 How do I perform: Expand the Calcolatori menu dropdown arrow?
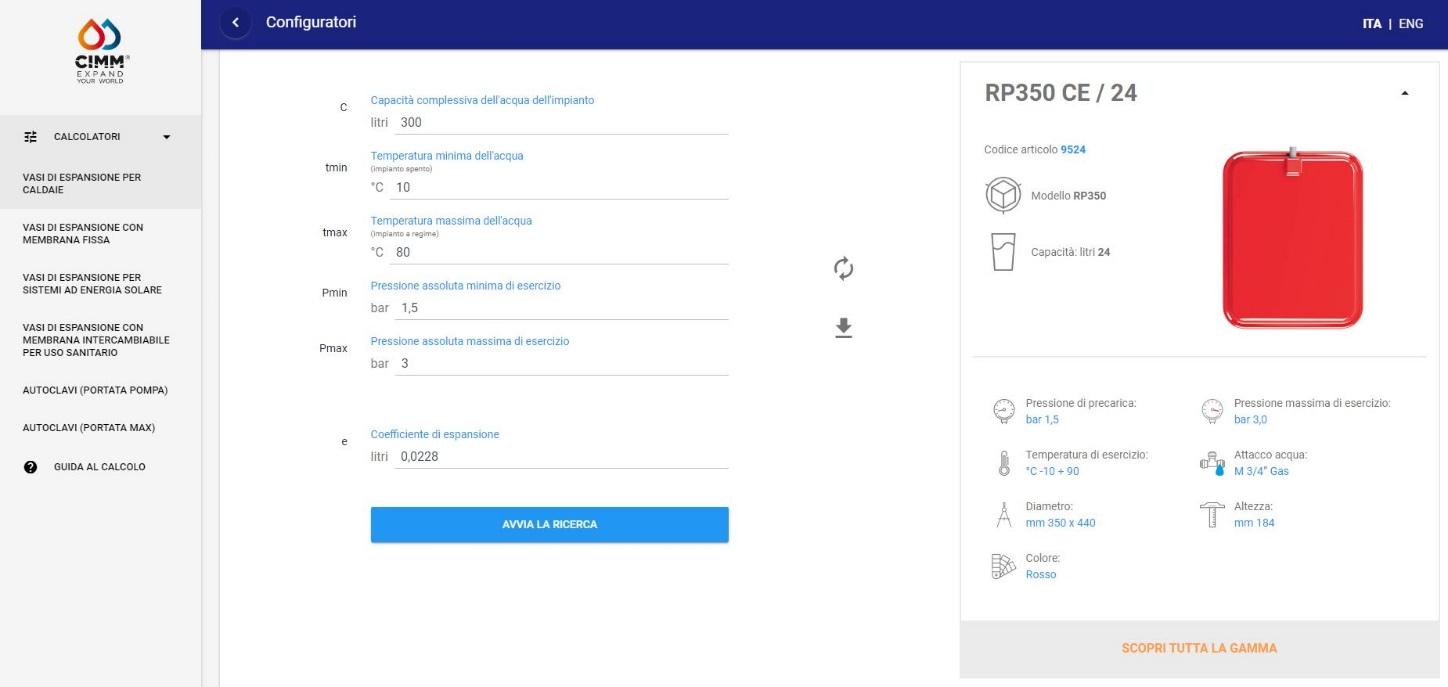(x=167, y=137)
